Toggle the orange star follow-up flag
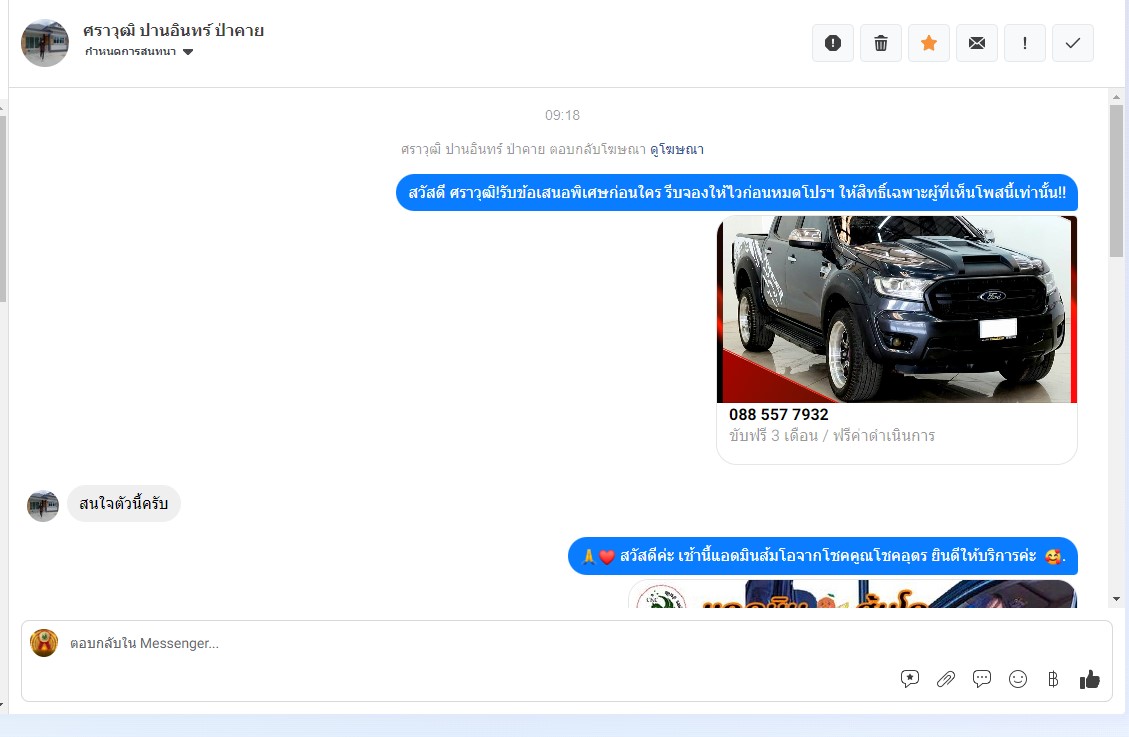Image resolution: width=1129 pixels, height=737 pixels. pyautogui.click(x=928, y=43)
